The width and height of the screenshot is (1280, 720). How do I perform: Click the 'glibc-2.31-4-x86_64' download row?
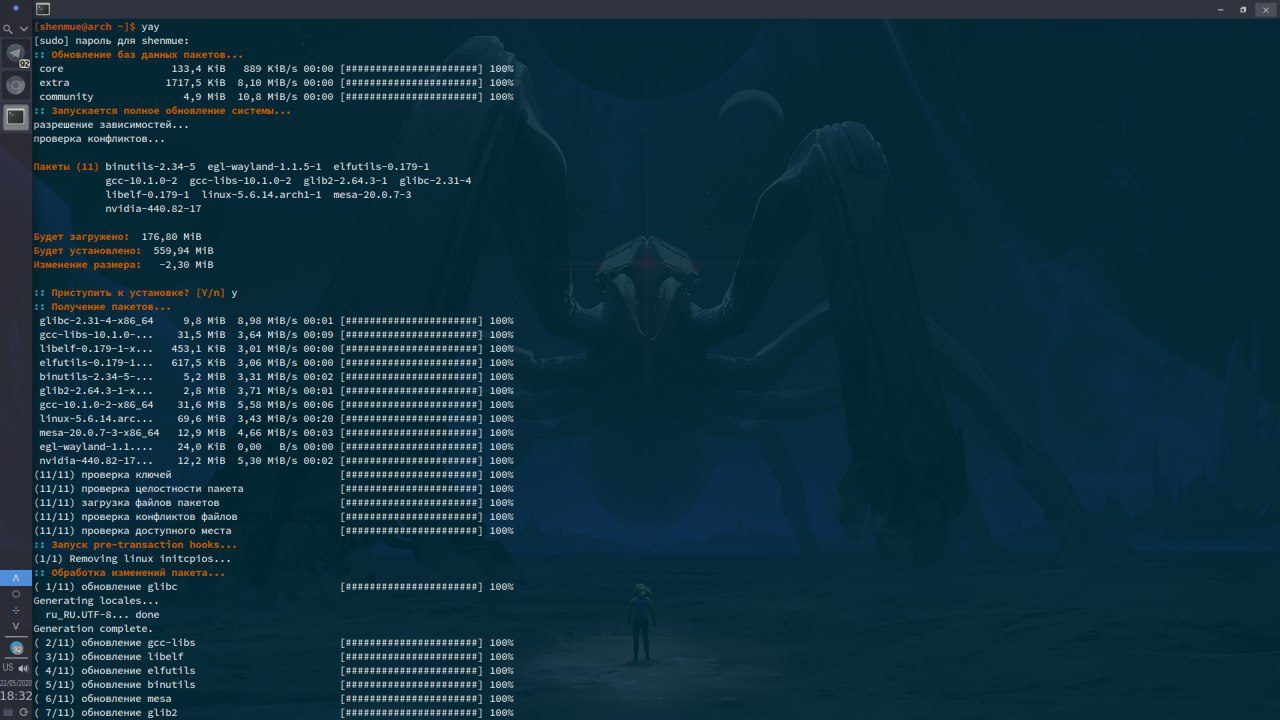pos(276,321)
